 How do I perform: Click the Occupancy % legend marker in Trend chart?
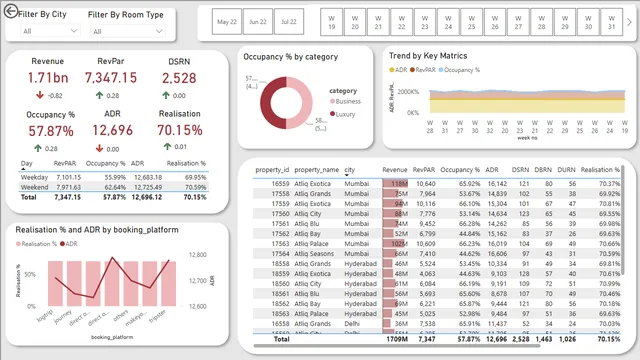click(441, 70)
